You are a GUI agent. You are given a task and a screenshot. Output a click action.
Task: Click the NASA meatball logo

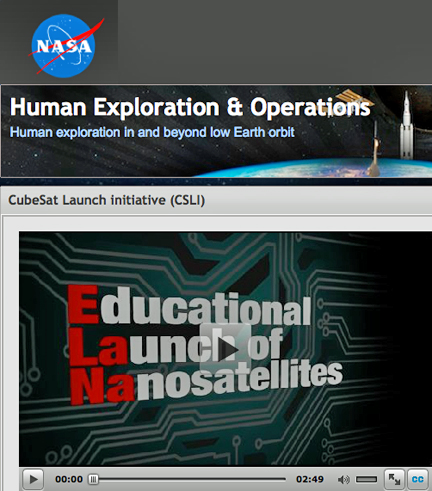coord(64,46)
